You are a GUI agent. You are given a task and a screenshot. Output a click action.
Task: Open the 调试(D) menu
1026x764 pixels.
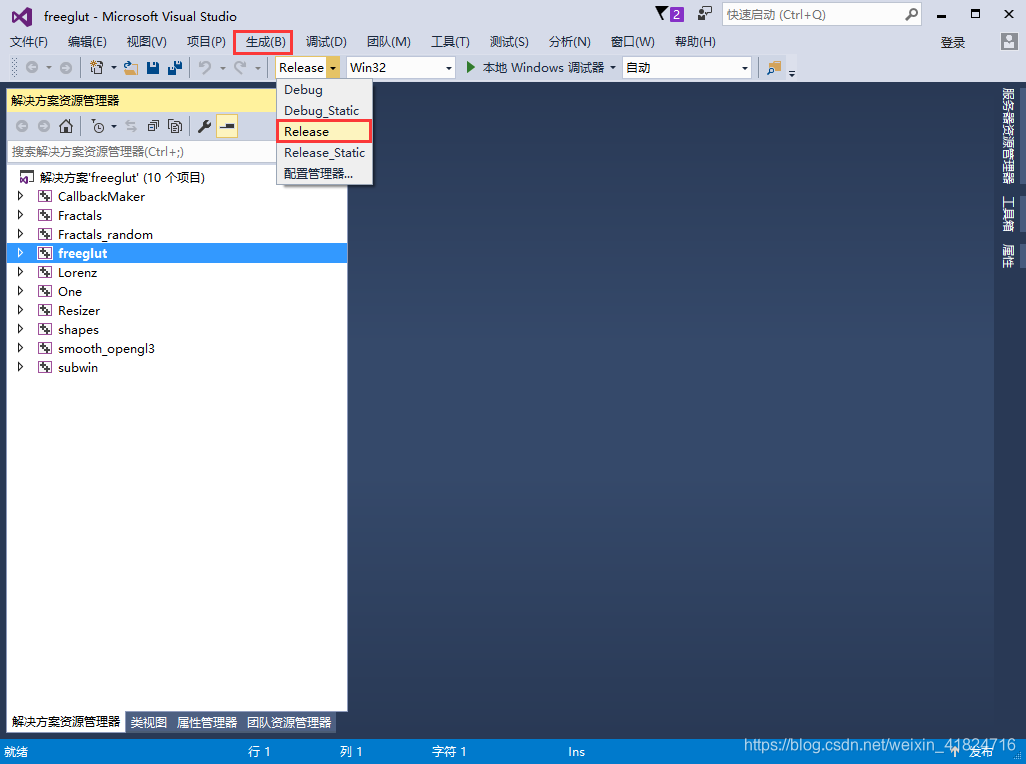(x=326, y=42)
